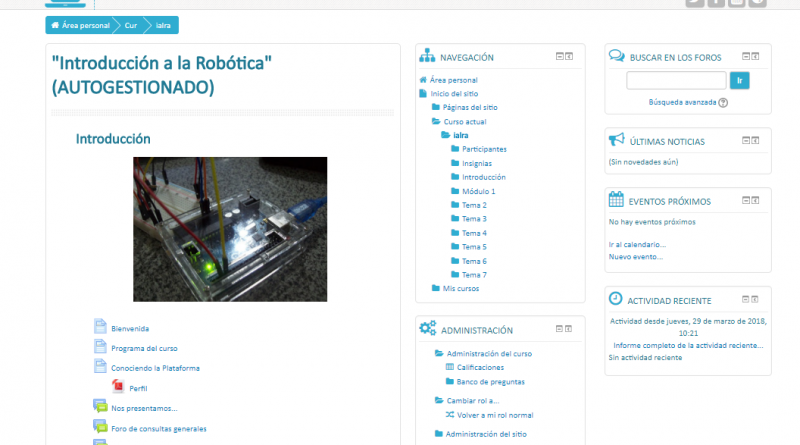
Task: Click the PDF icon next to Perfil
Action: point(118,387)
